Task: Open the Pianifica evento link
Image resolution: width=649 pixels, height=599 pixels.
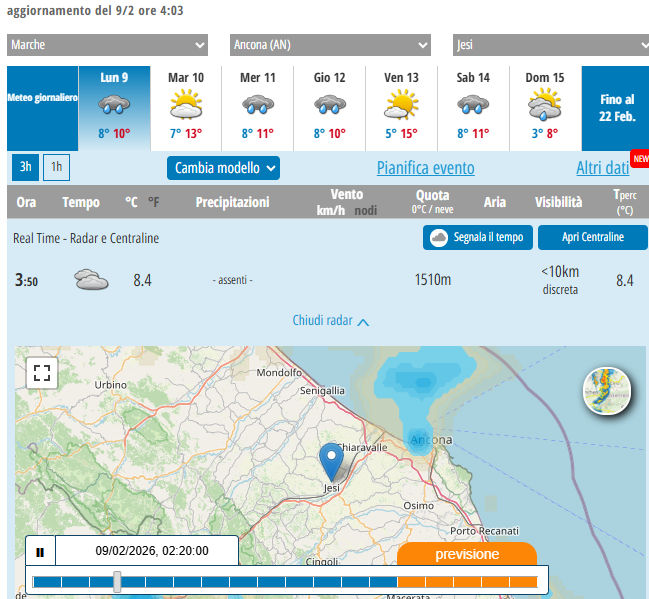Action: pyautogui.click(x=425, y=168)
